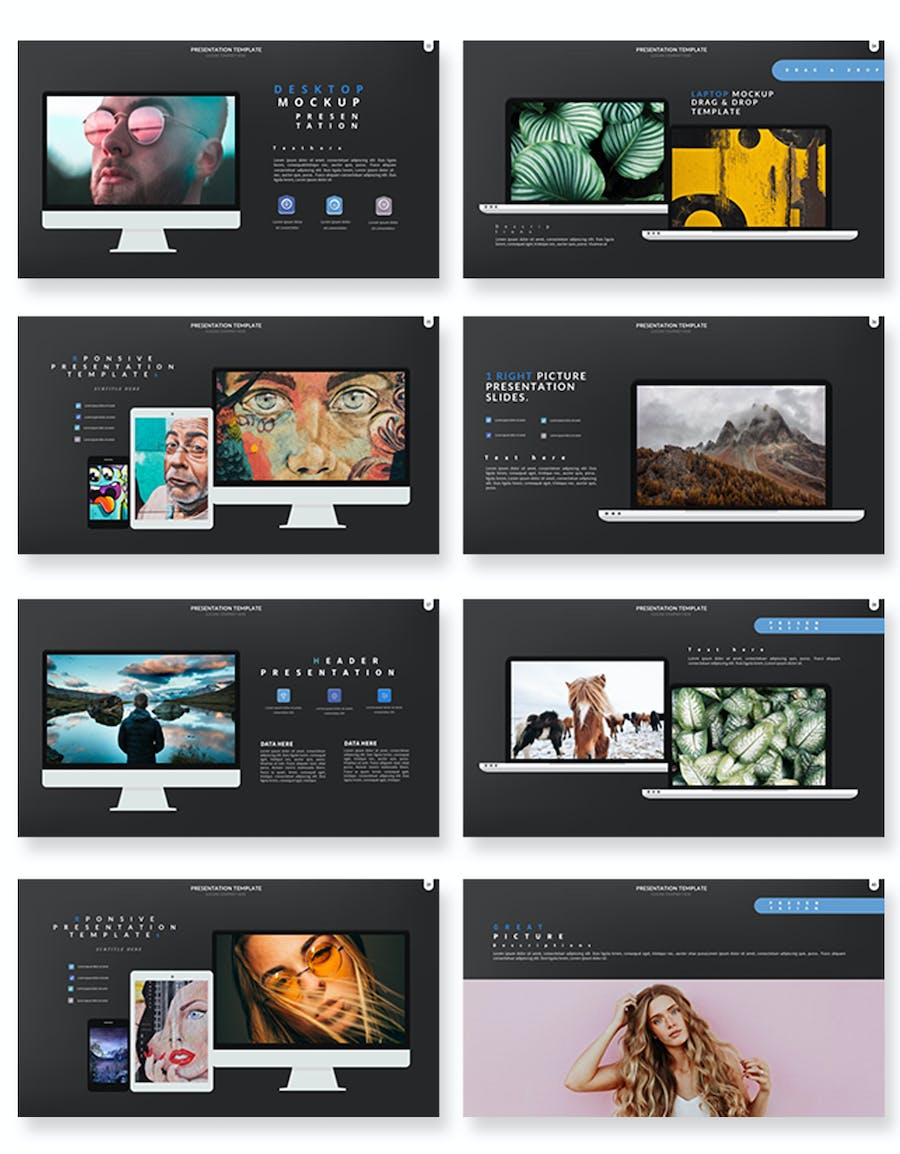Toggle top-left checkbox on Right Picture slide
900x1154 pixels.
pos(489,420)
